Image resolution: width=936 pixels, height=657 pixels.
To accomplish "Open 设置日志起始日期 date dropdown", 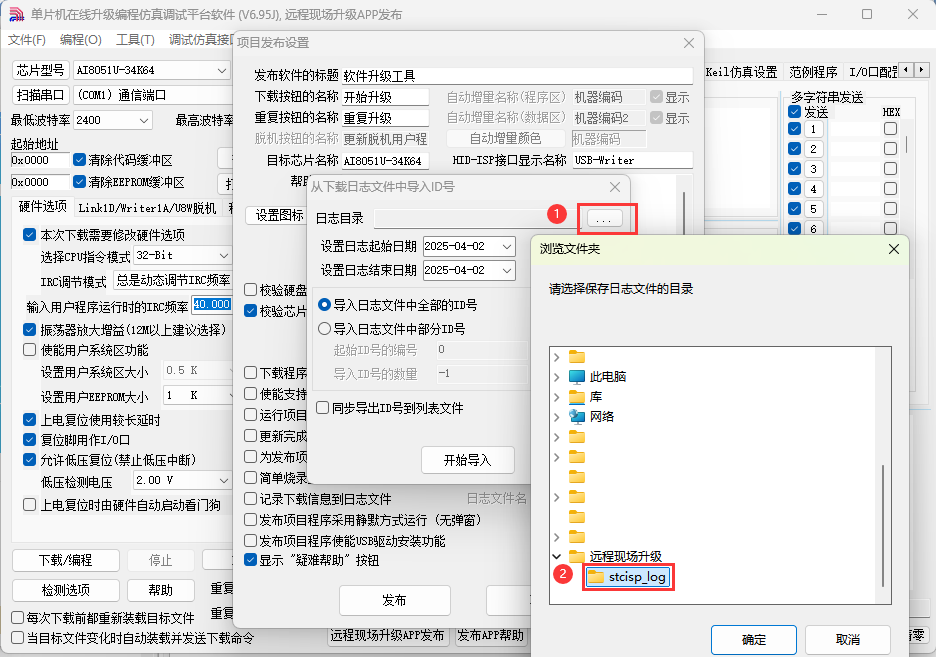I will pos(507,246).
